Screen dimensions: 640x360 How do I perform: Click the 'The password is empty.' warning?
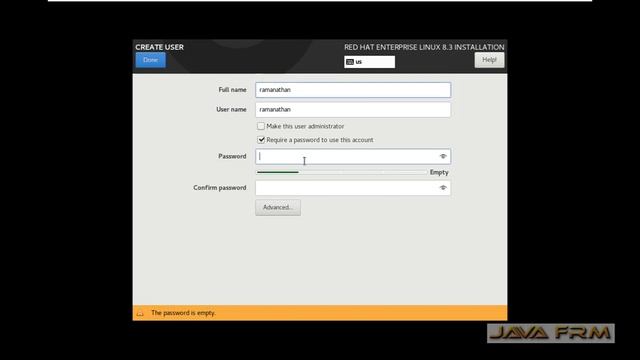(x=183, y=313)
